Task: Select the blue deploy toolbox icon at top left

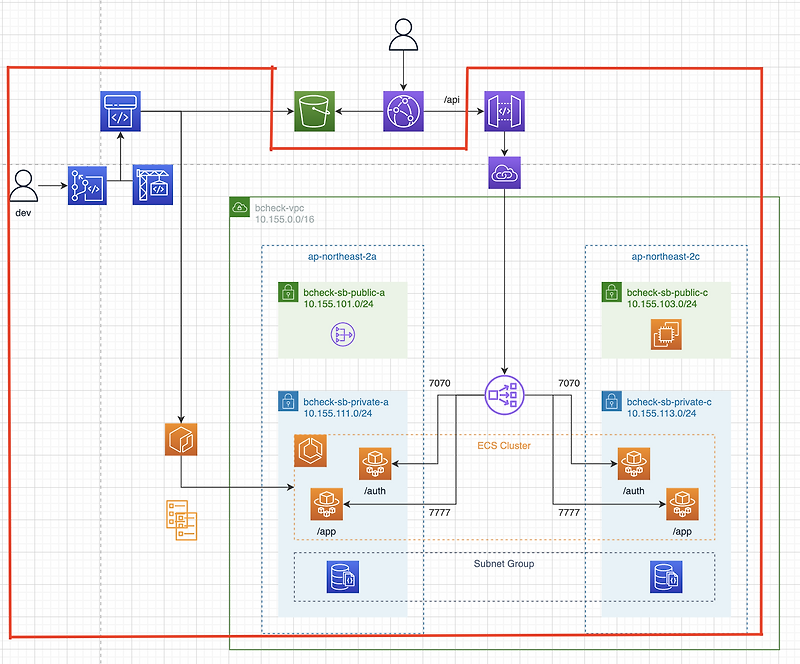Action: click(122, 110)
